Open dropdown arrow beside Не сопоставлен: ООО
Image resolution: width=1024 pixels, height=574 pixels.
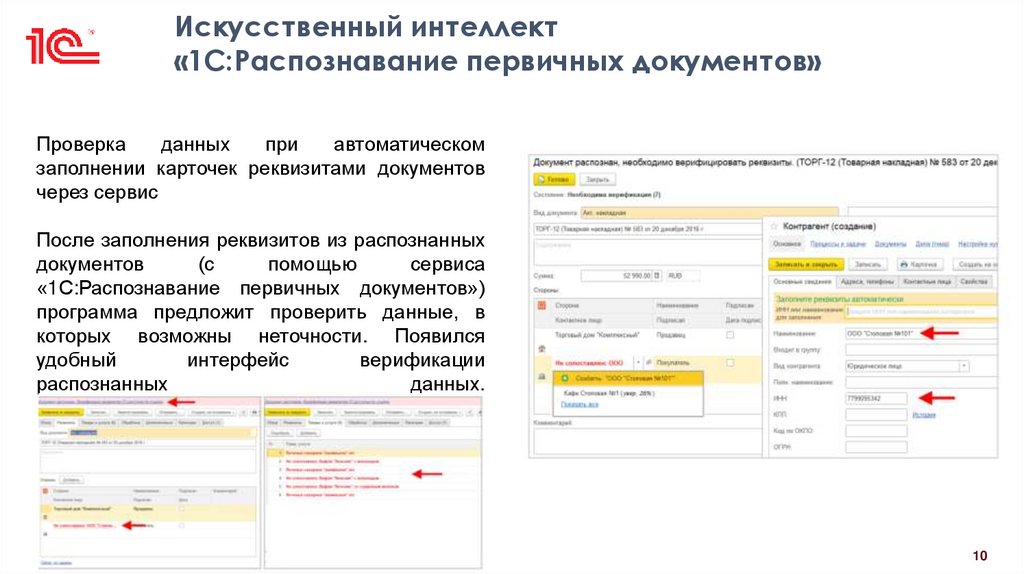638,362
